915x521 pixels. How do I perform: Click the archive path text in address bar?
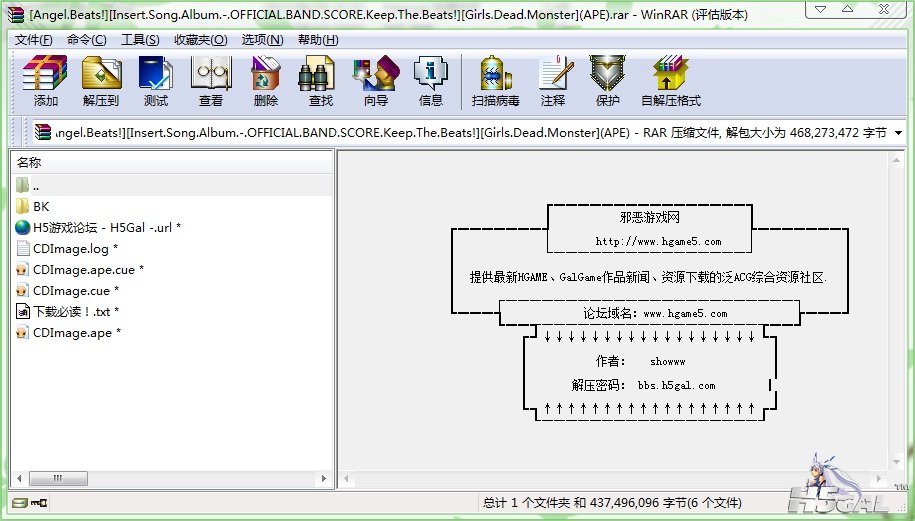470,133
